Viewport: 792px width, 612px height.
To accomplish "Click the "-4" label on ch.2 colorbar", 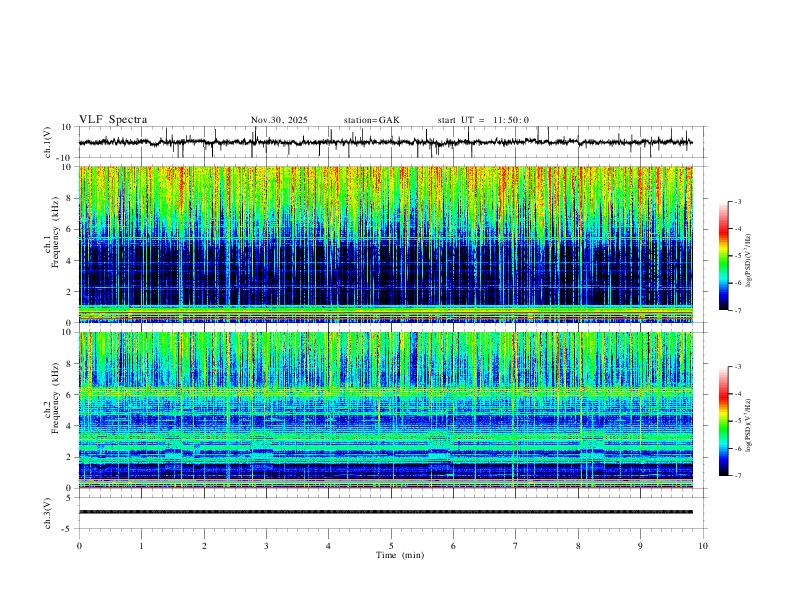I will (737, 394).
